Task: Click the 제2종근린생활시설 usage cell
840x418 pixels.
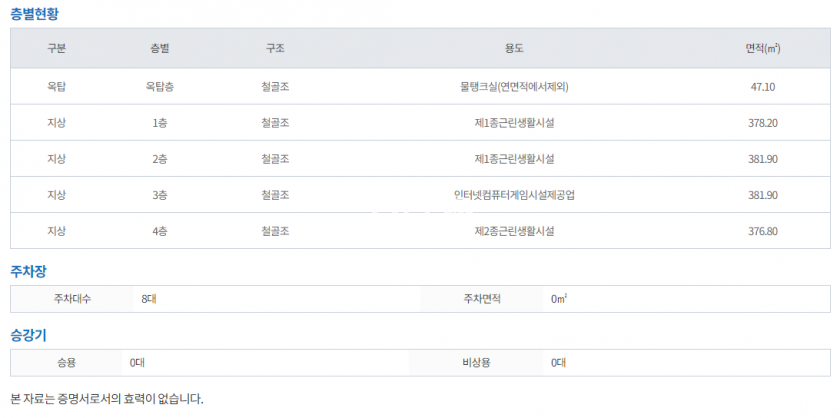Action: tap(514, 232)
